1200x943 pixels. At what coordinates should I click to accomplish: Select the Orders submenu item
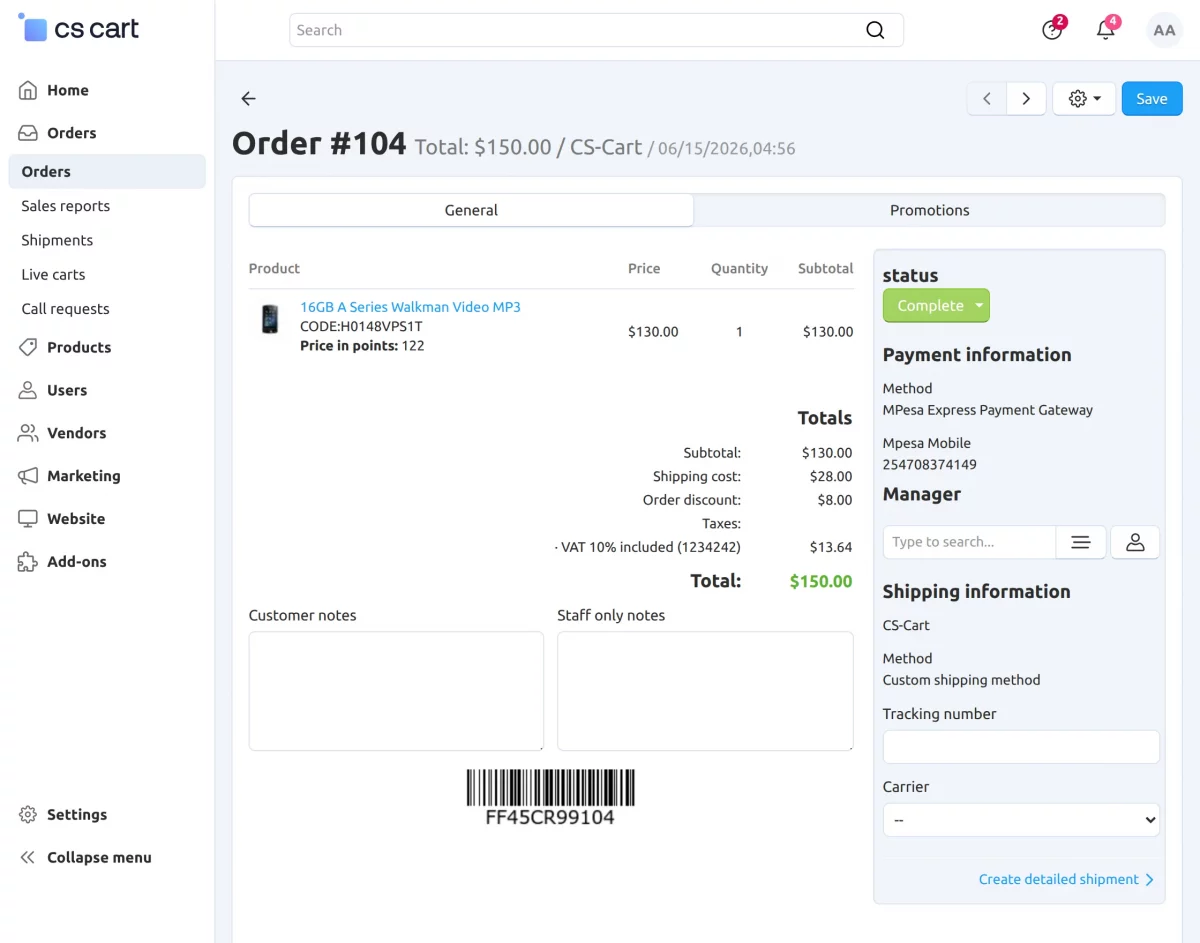(x=107, y=171)
